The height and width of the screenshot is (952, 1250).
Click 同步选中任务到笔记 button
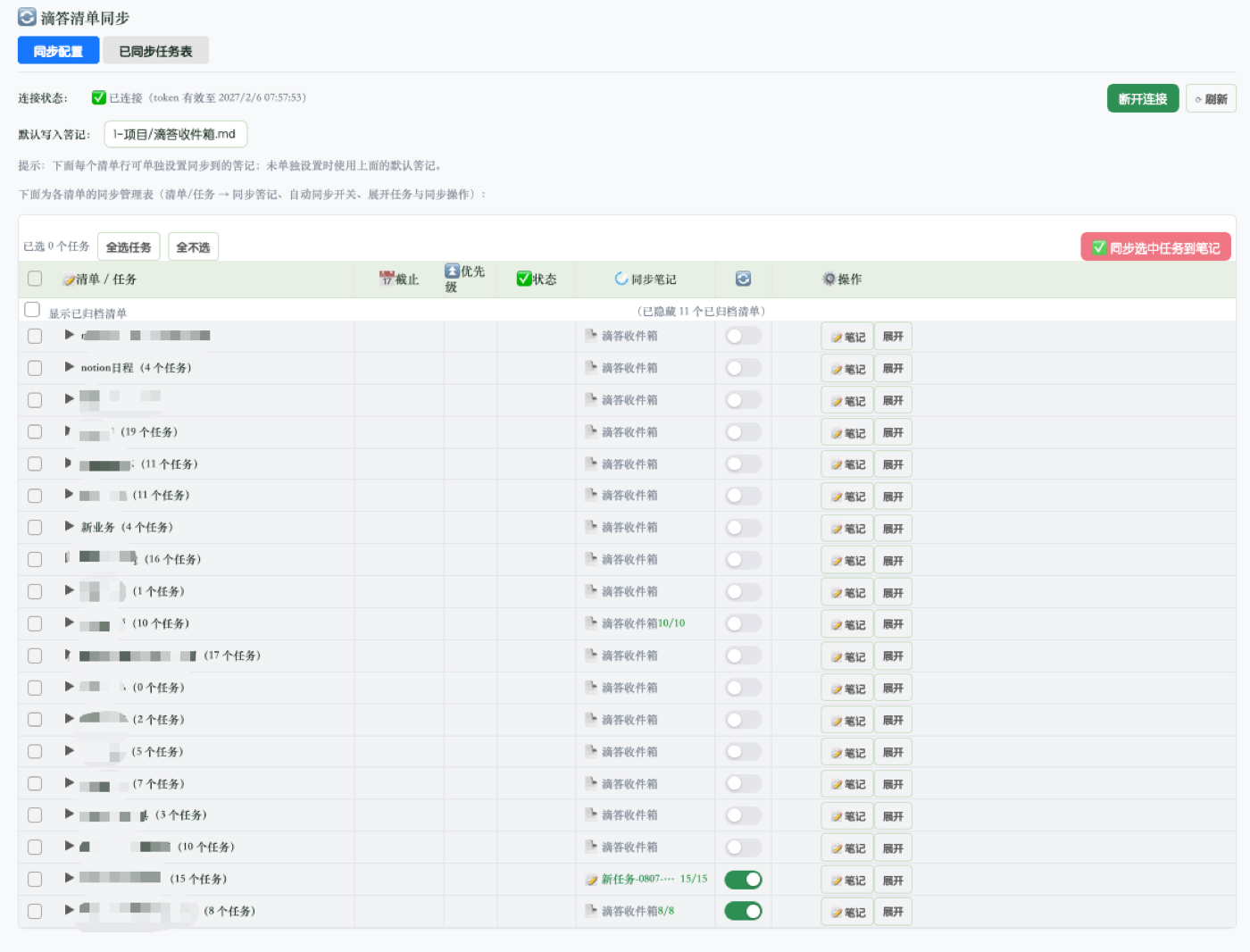click(1156, 247)
